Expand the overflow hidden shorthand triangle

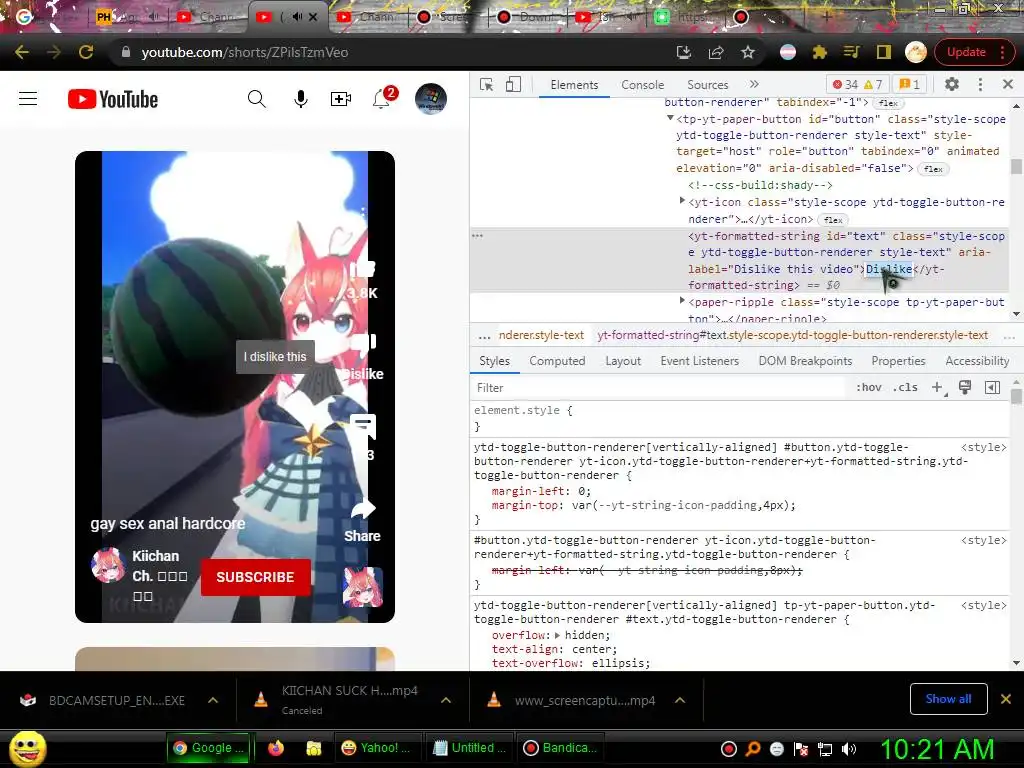coord(557,635)
